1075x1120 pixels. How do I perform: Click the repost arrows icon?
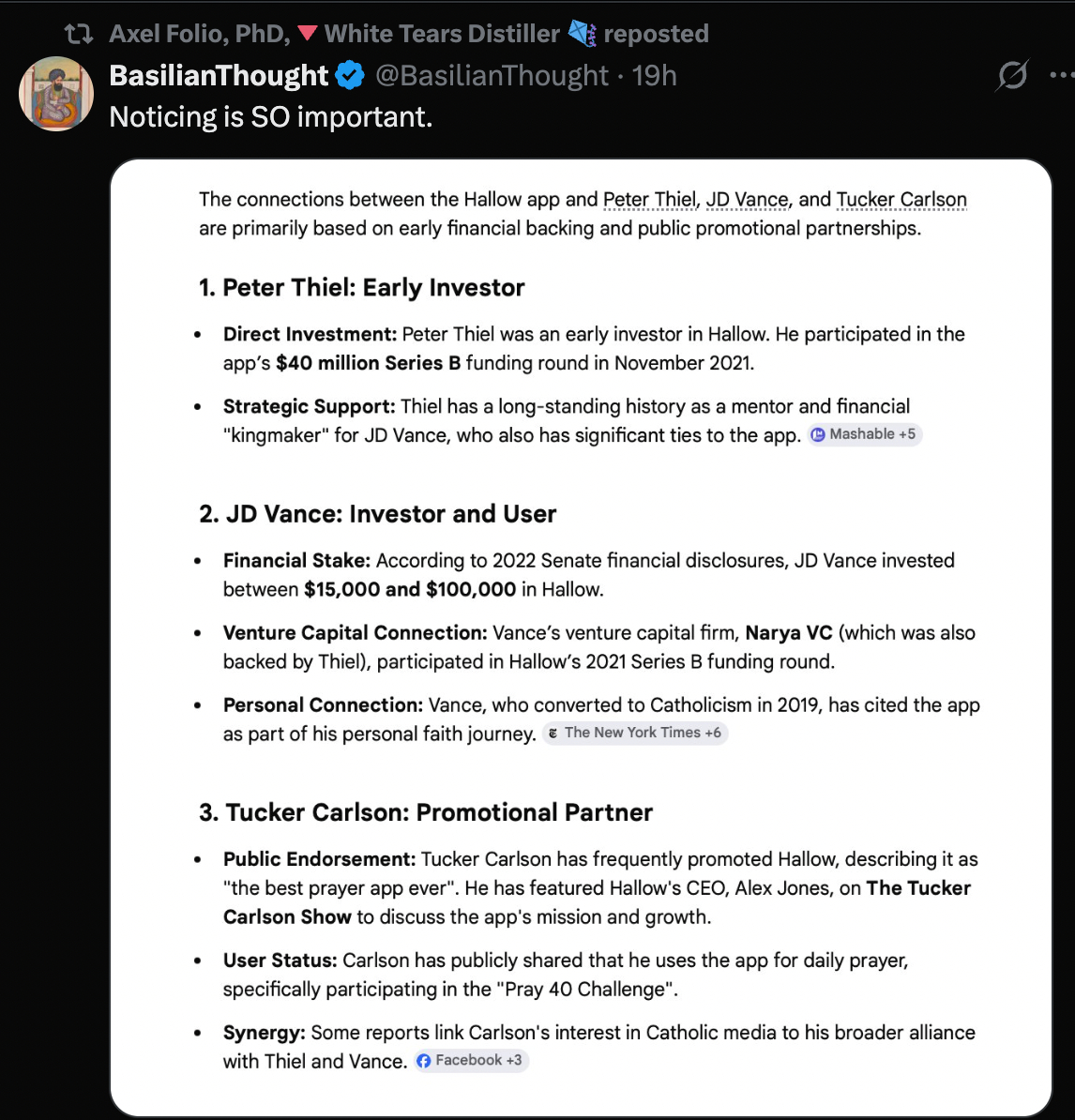(x=79, y=35)
